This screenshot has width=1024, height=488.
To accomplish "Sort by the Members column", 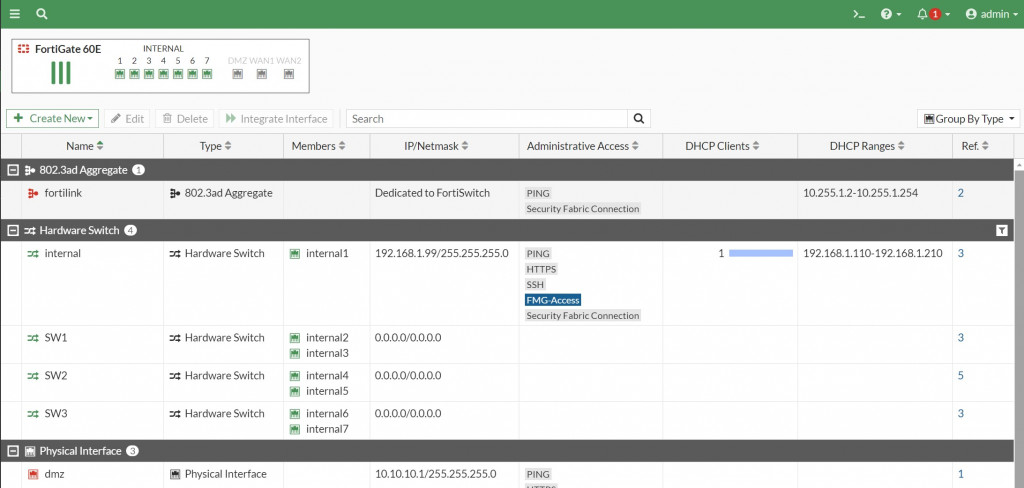I will coord(319,146).
